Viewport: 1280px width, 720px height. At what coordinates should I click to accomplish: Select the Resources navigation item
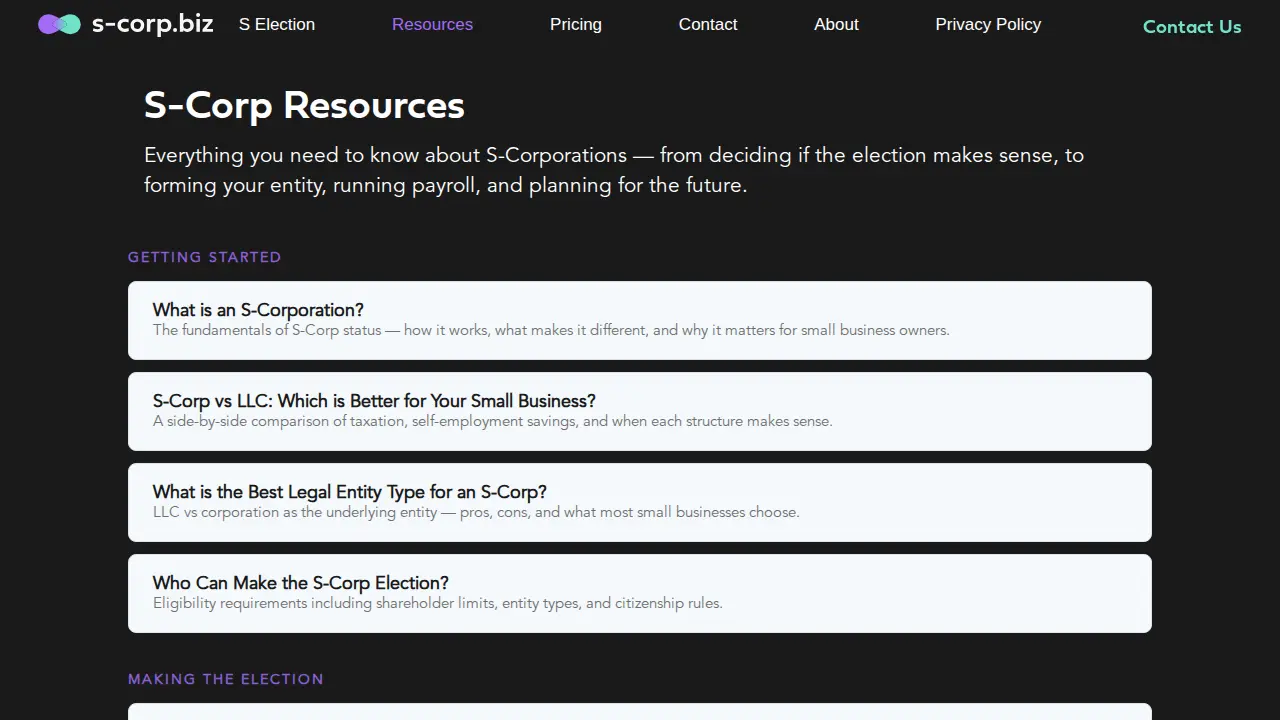click(x=432, y=24)
